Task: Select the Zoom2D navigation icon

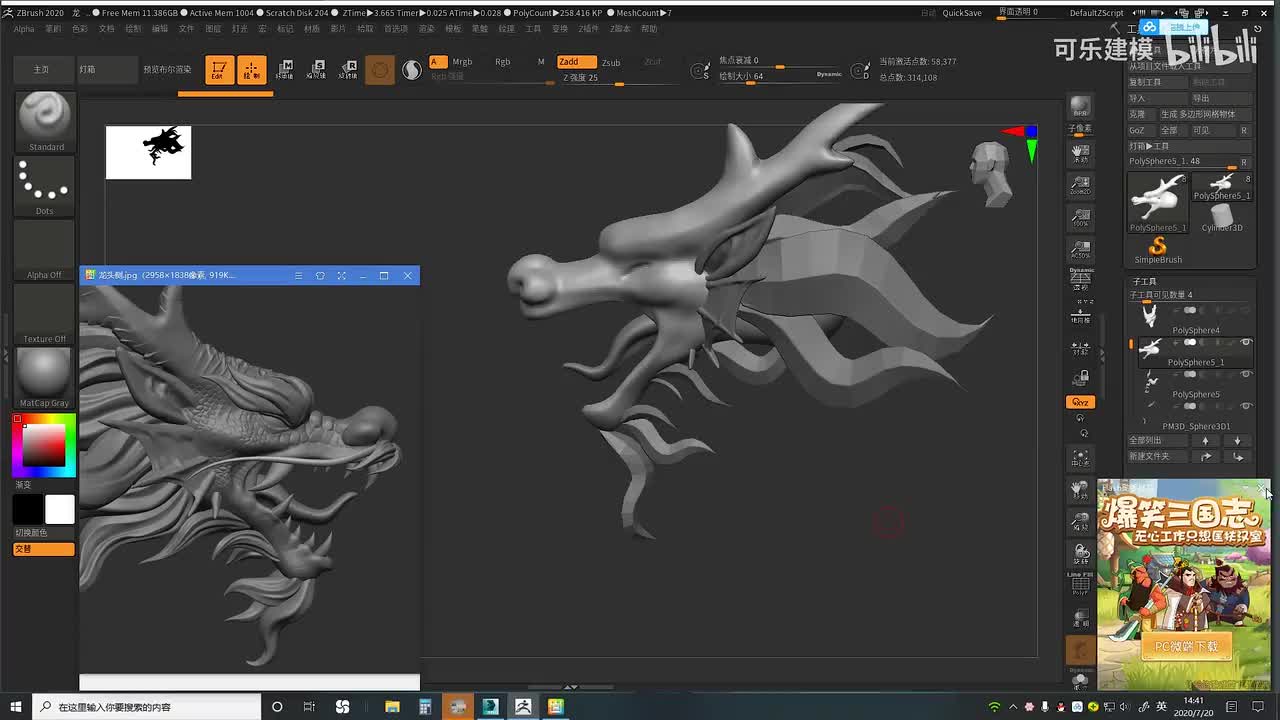Action: coord(1080,185)
